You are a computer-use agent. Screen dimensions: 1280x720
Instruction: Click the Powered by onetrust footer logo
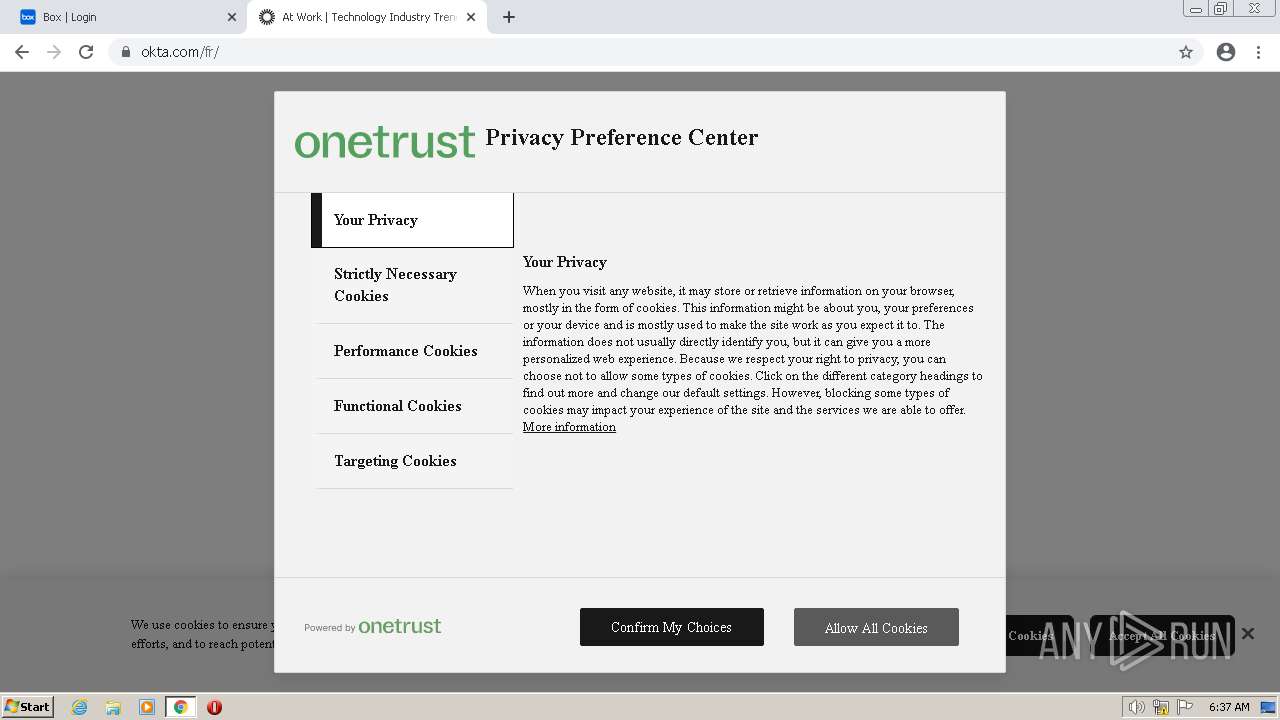372,626
